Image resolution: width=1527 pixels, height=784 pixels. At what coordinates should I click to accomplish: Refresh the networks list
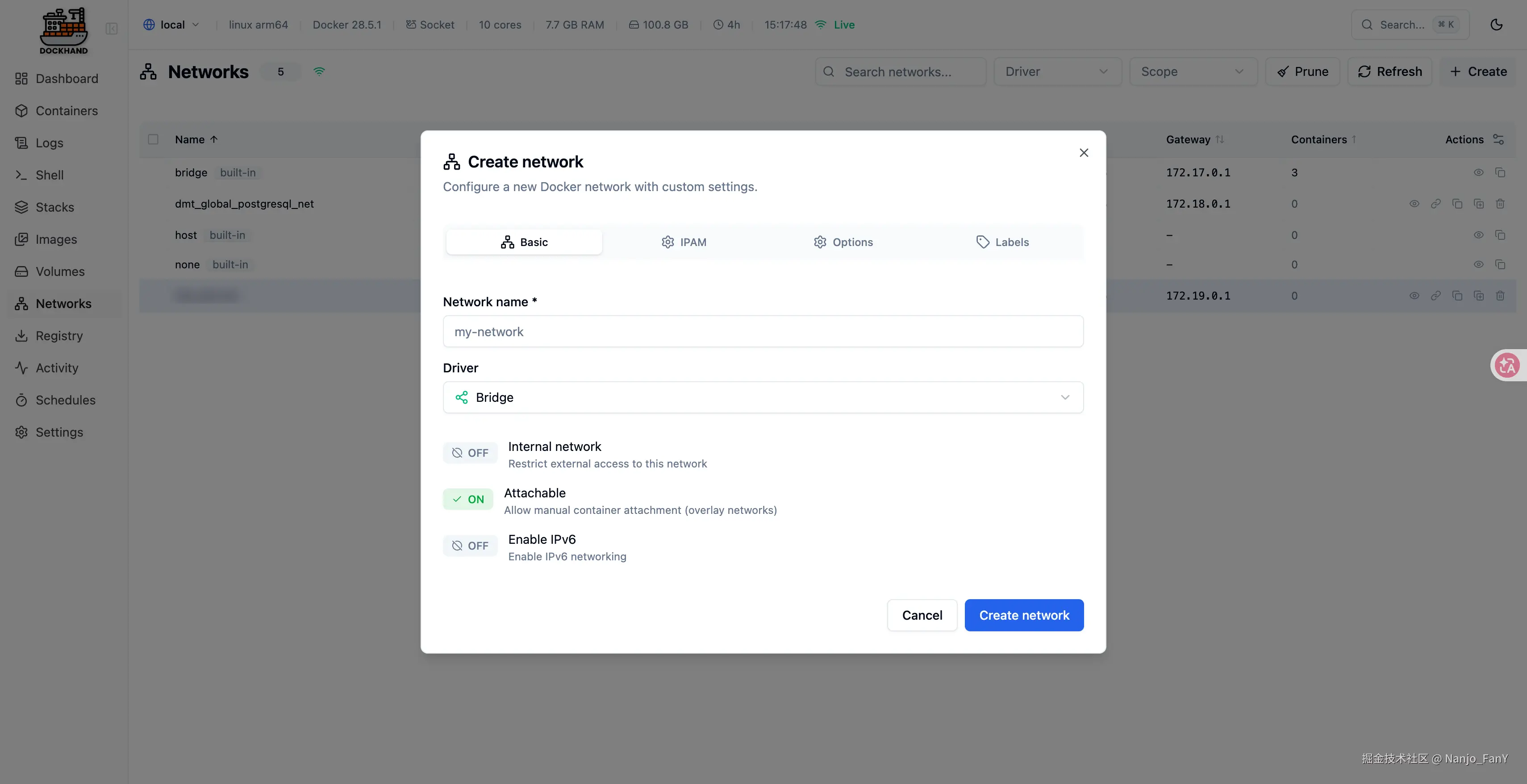[x=1389, y=72]
